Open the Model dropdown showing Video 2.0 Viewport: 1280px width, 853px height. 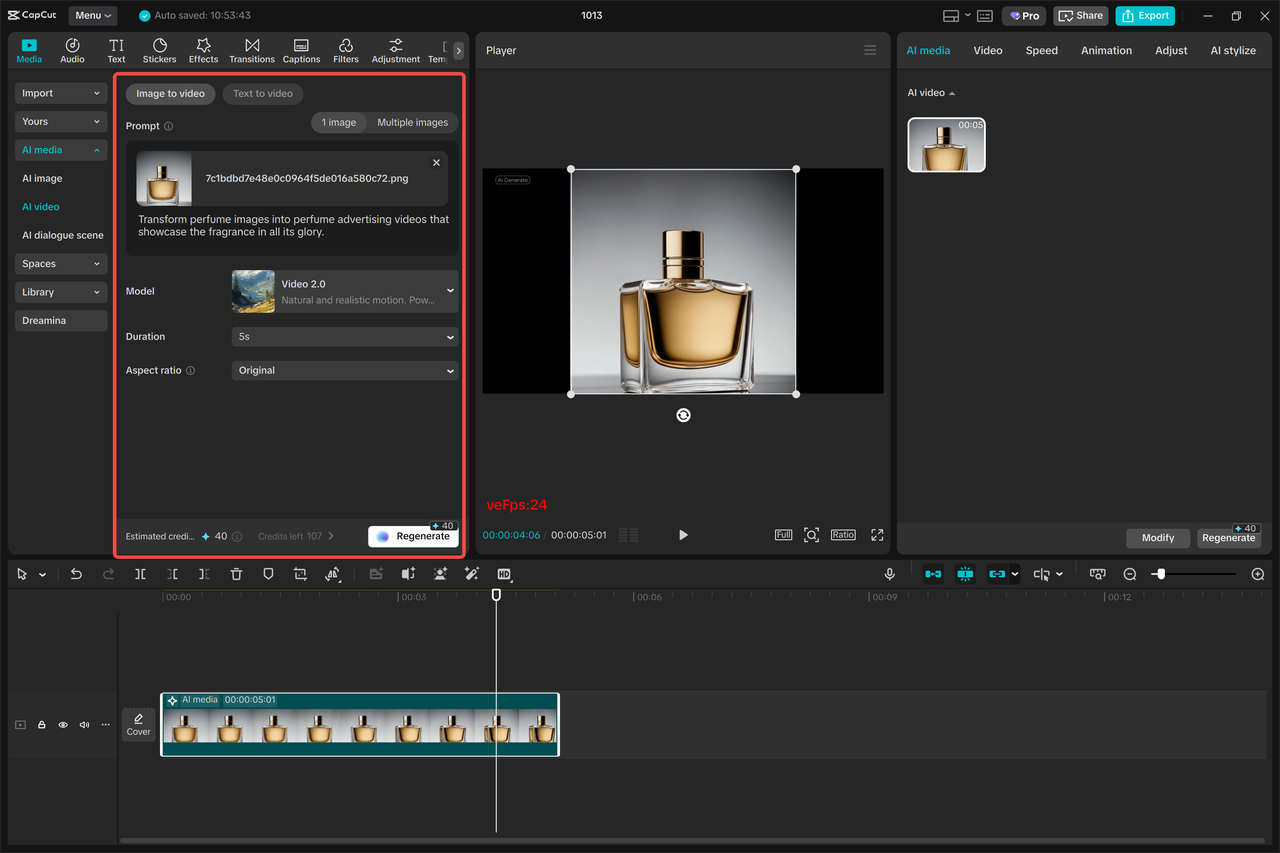tap(345, 291)
